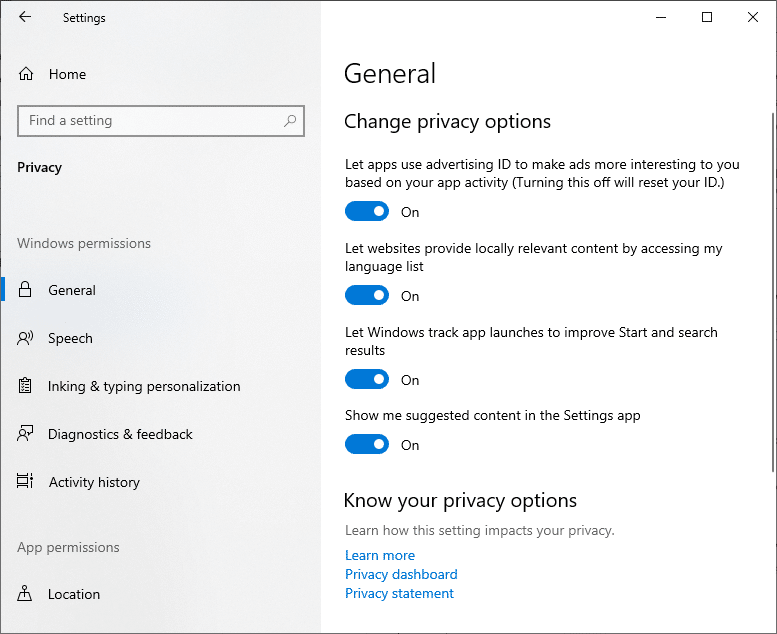Click the back arrow icon in Settings
777x634 pixels.
click(25, 17)
